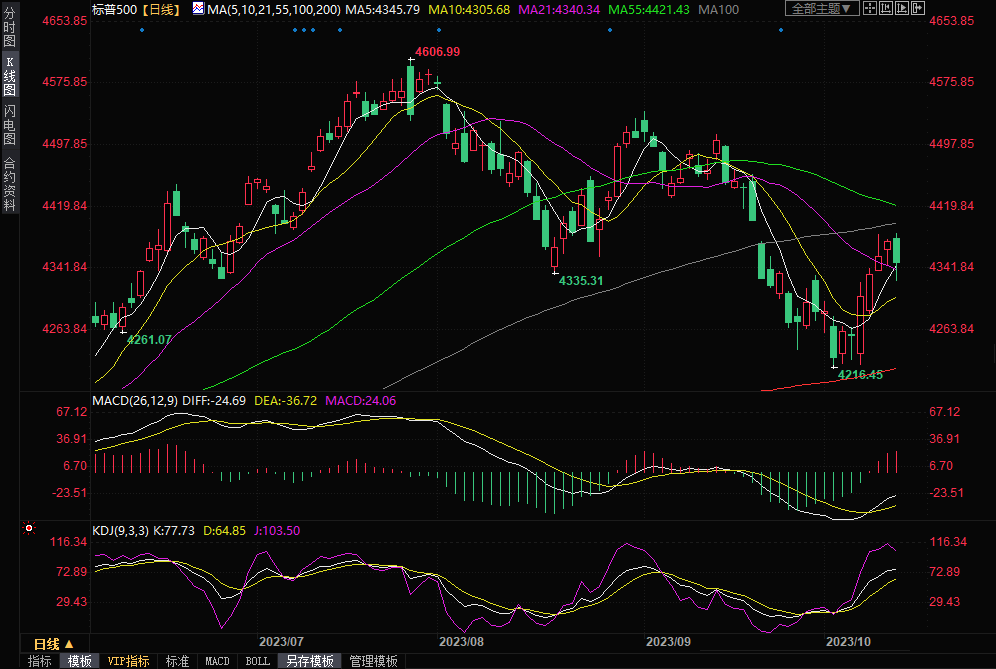This screenshot has height=669, width=996.
Task: Open 闪电图 from the left sidebar
Action: click(x=10, y=124)
